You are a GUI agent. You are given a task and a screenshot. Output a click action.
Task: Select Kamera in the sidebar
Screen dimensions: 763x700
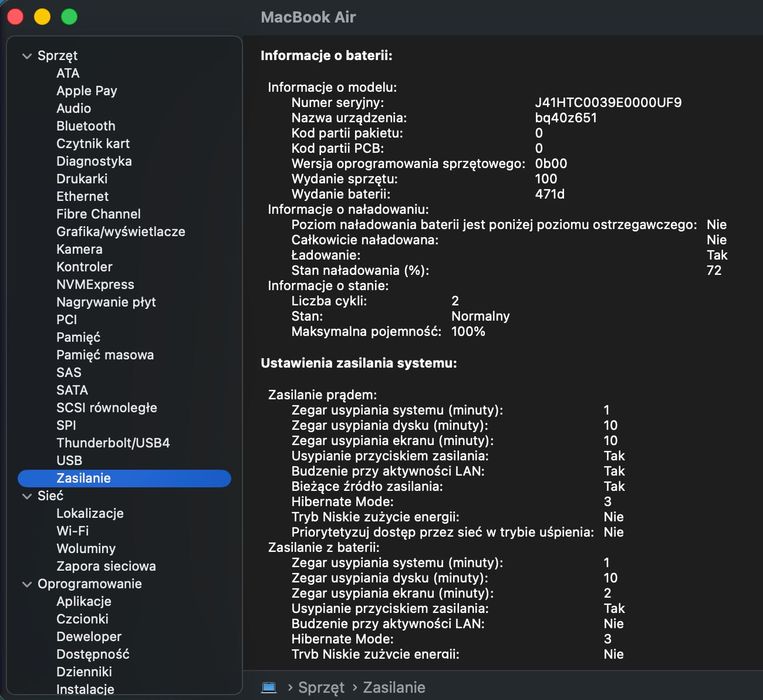[79, 249]
